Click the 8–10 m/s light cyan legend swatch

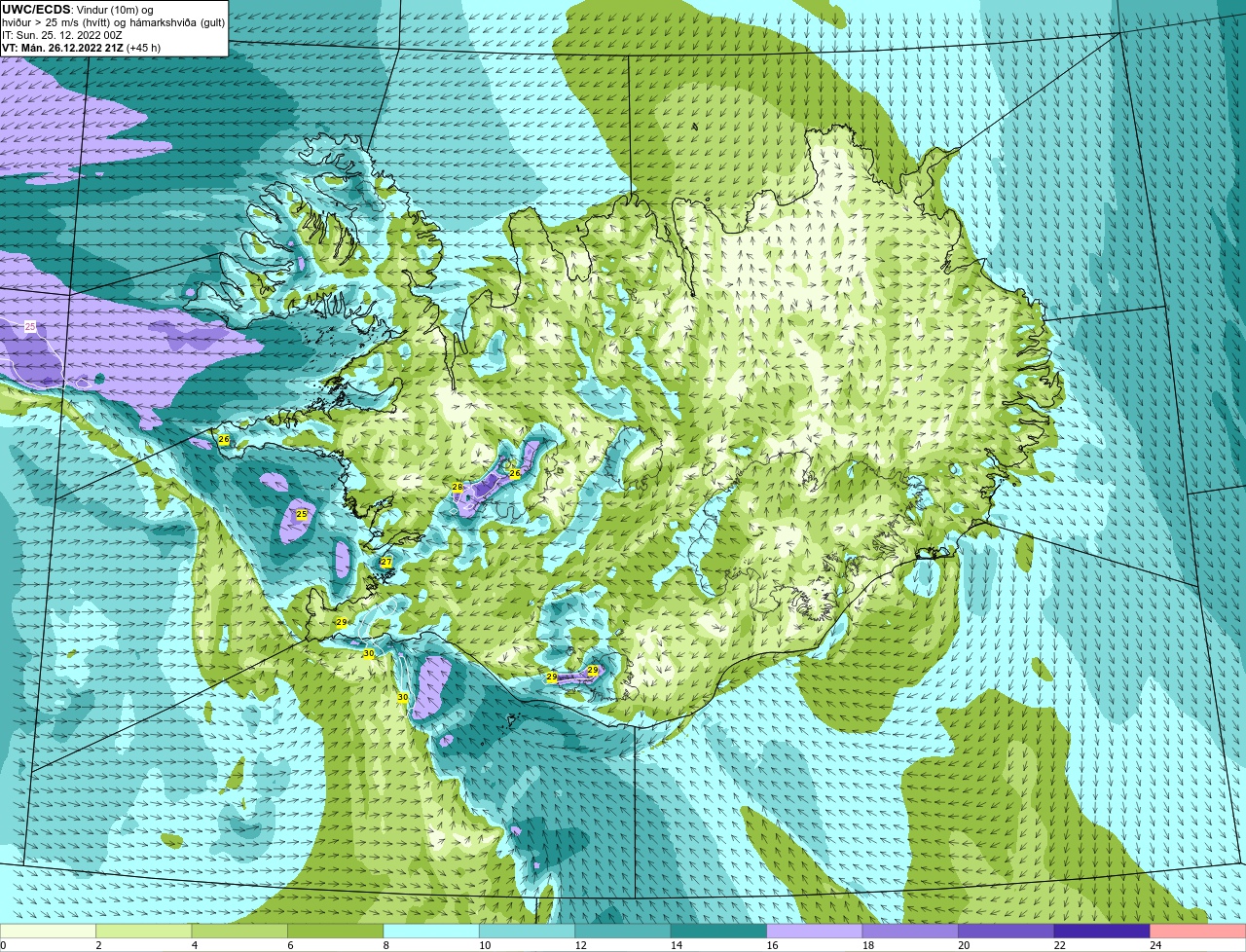(x=432, y=932)
